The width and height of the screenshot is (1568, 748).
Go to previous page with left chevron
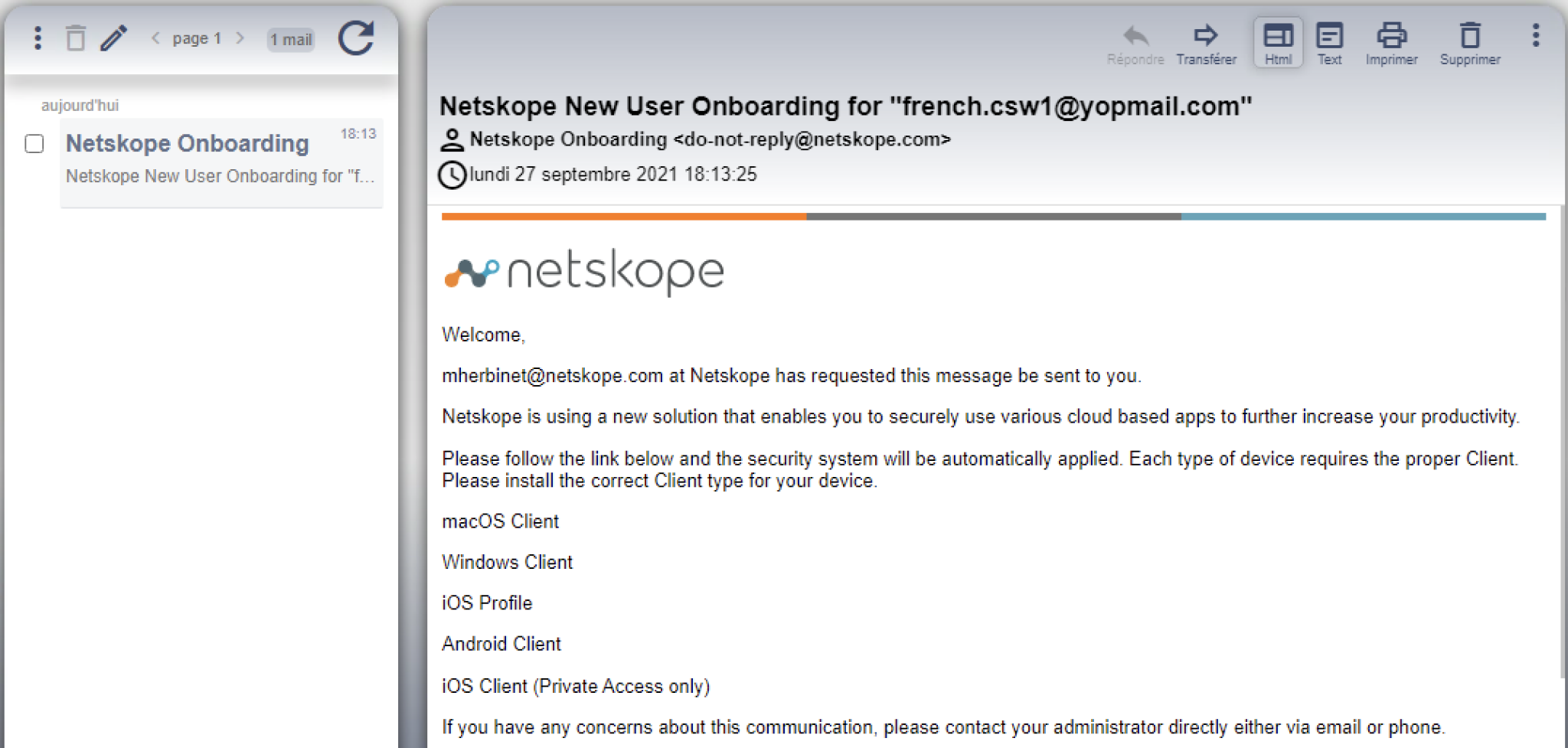pos(155,38)
